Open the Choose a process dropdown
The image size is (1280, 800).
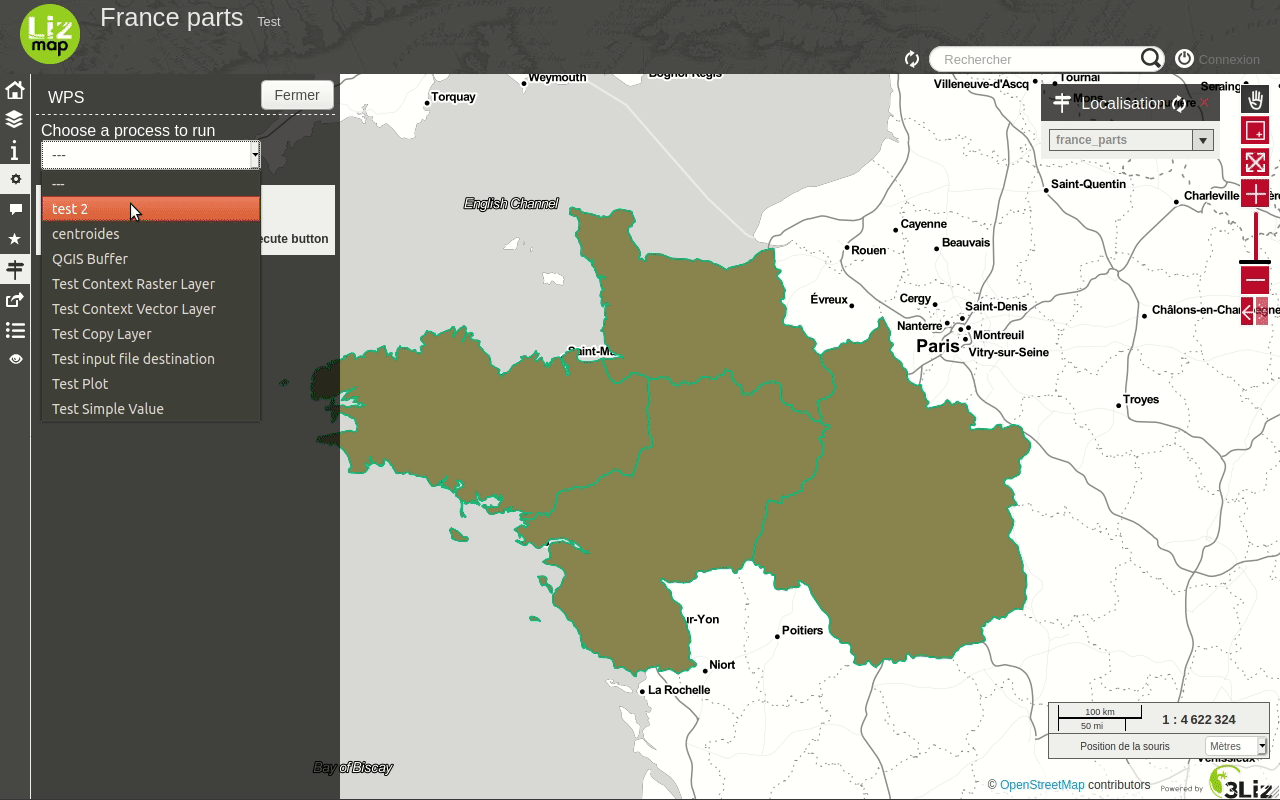click(x=151, y=155)
